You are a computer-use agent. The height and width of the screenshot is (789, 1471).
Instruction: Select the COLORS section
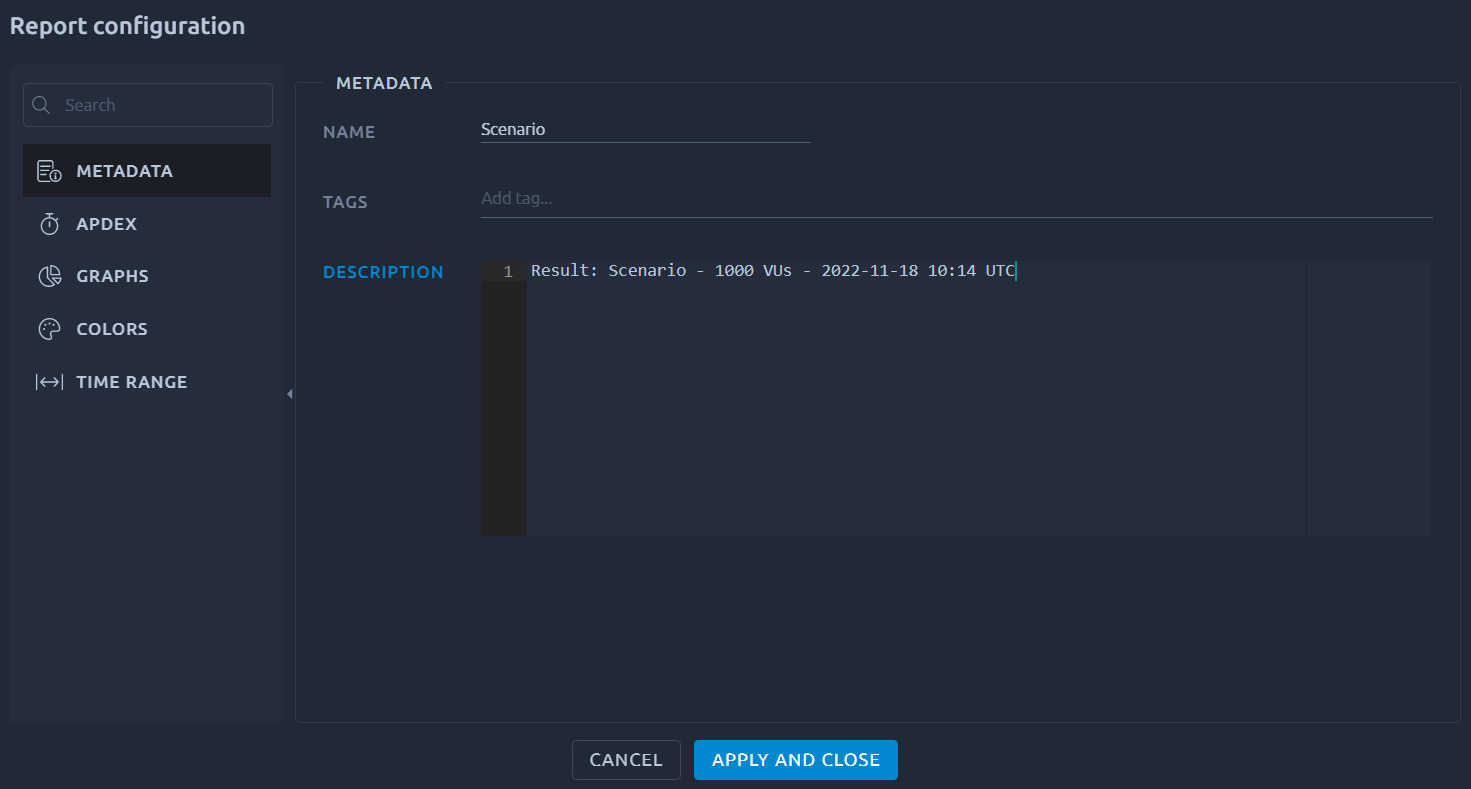pyautogui.click(x=147, y=329)
